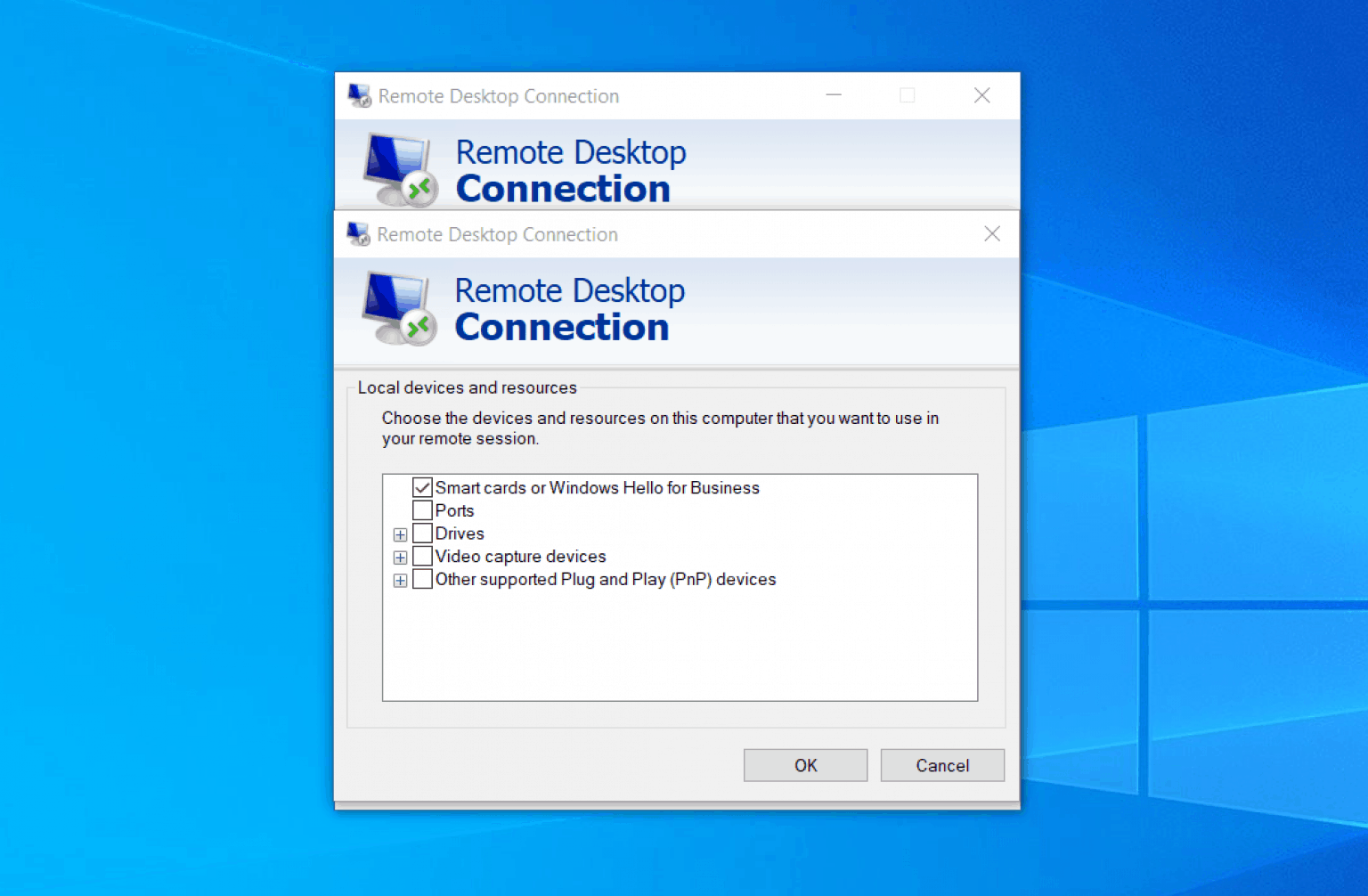Click the Remote Desktop Connection upper title text
The width and height of the screenshot is (1368, 896).
point(497,95)
